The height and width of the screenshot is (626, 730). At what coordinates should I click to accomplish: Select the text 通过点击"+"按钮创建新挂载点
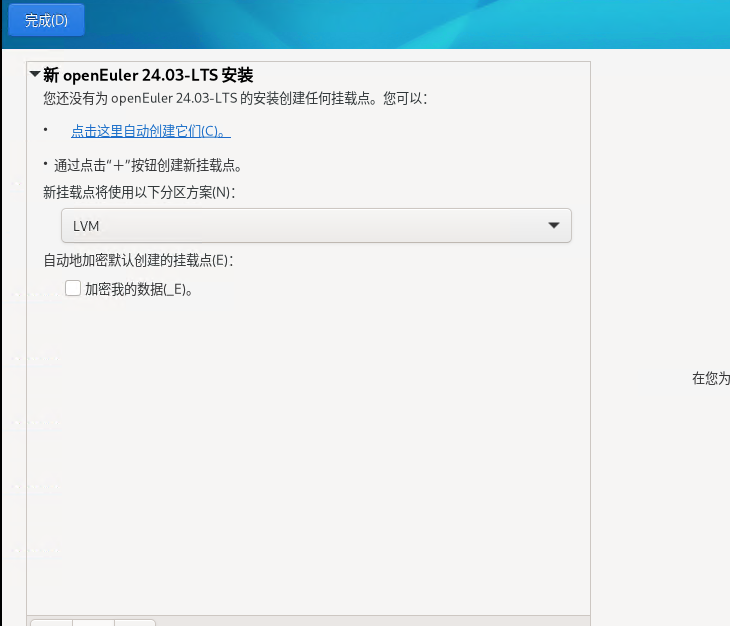point(148,165)
